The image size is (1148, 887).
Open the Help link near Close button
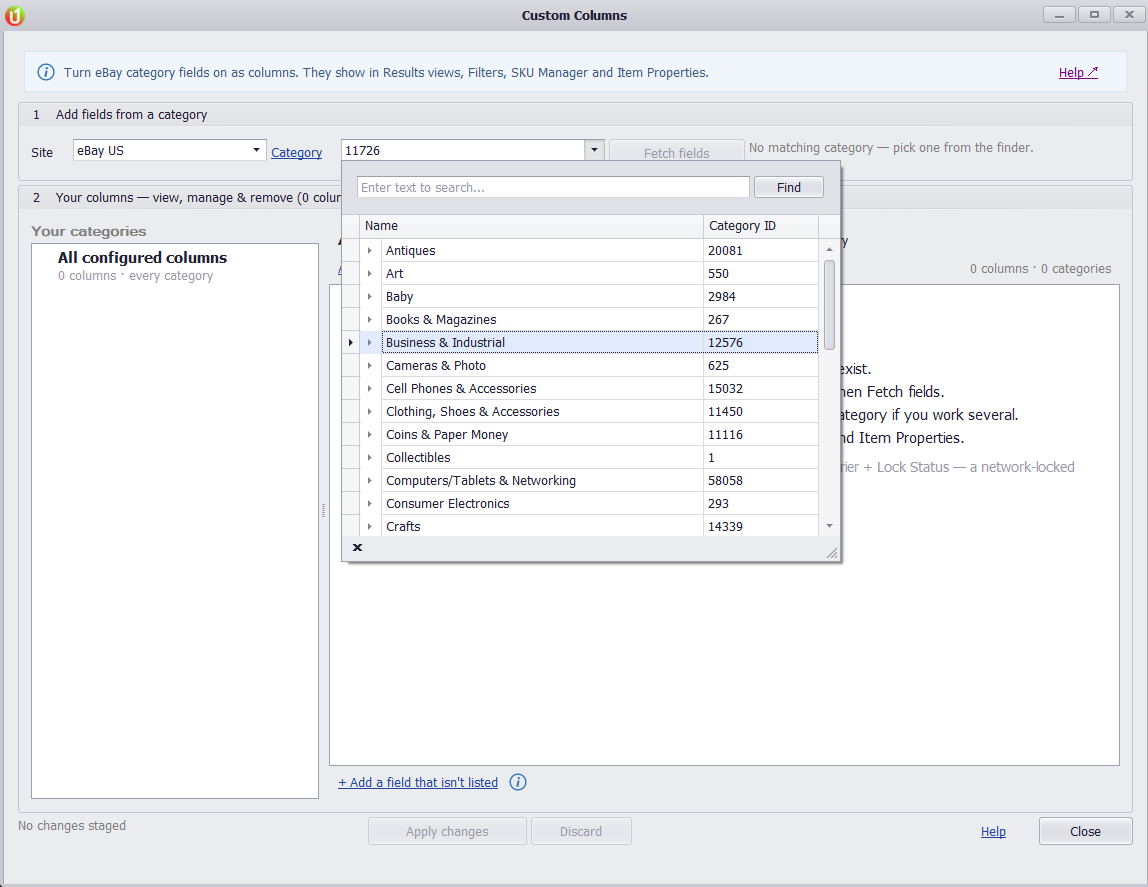tap(993, 831)
